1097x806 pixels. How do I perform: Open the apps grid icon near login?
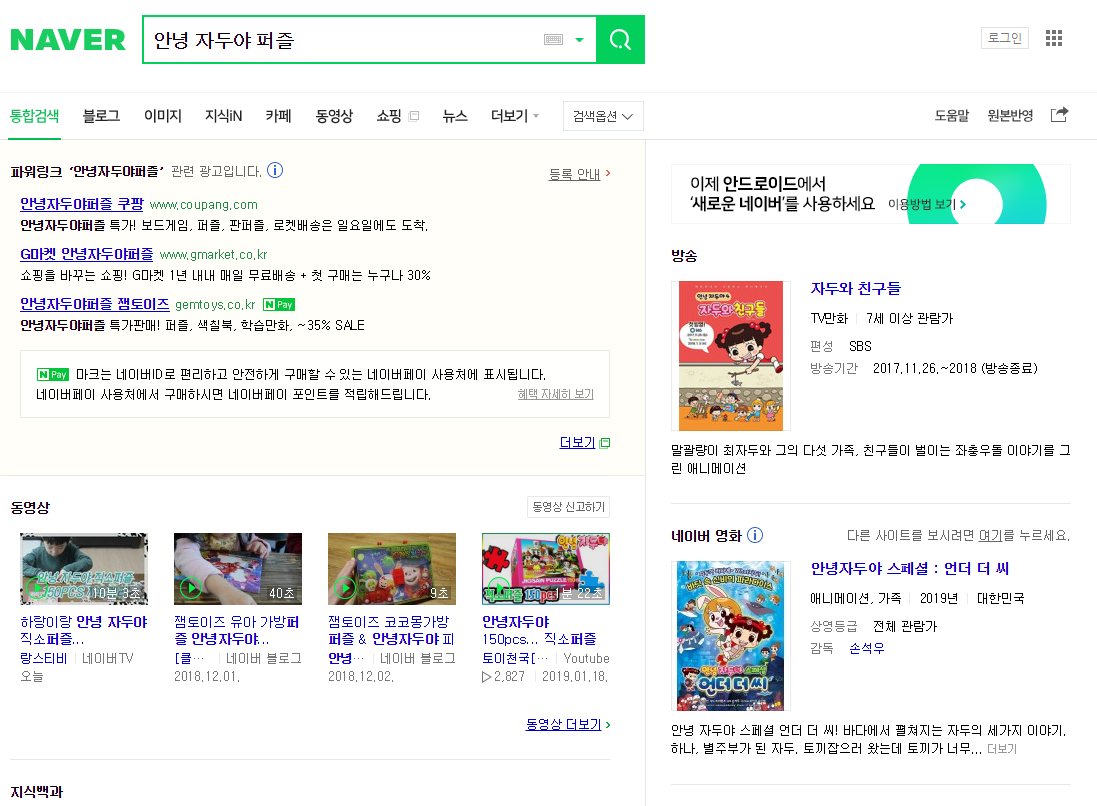coord(1054,38)
